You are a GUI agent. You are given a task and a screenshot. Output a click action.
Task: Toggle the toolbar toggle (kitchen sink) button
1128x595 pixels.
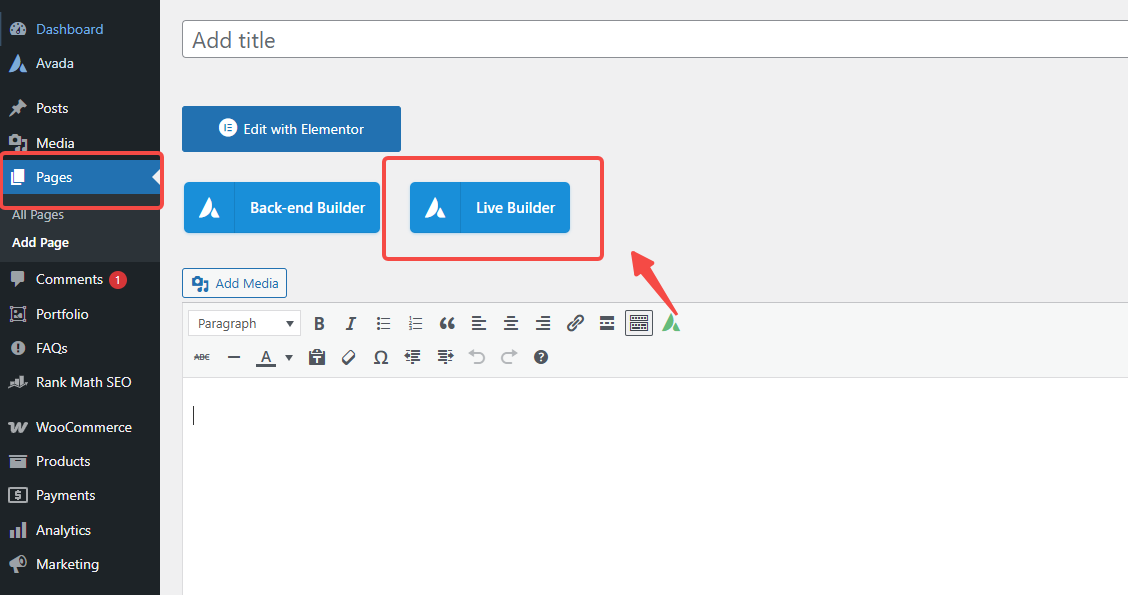point(639,323)
